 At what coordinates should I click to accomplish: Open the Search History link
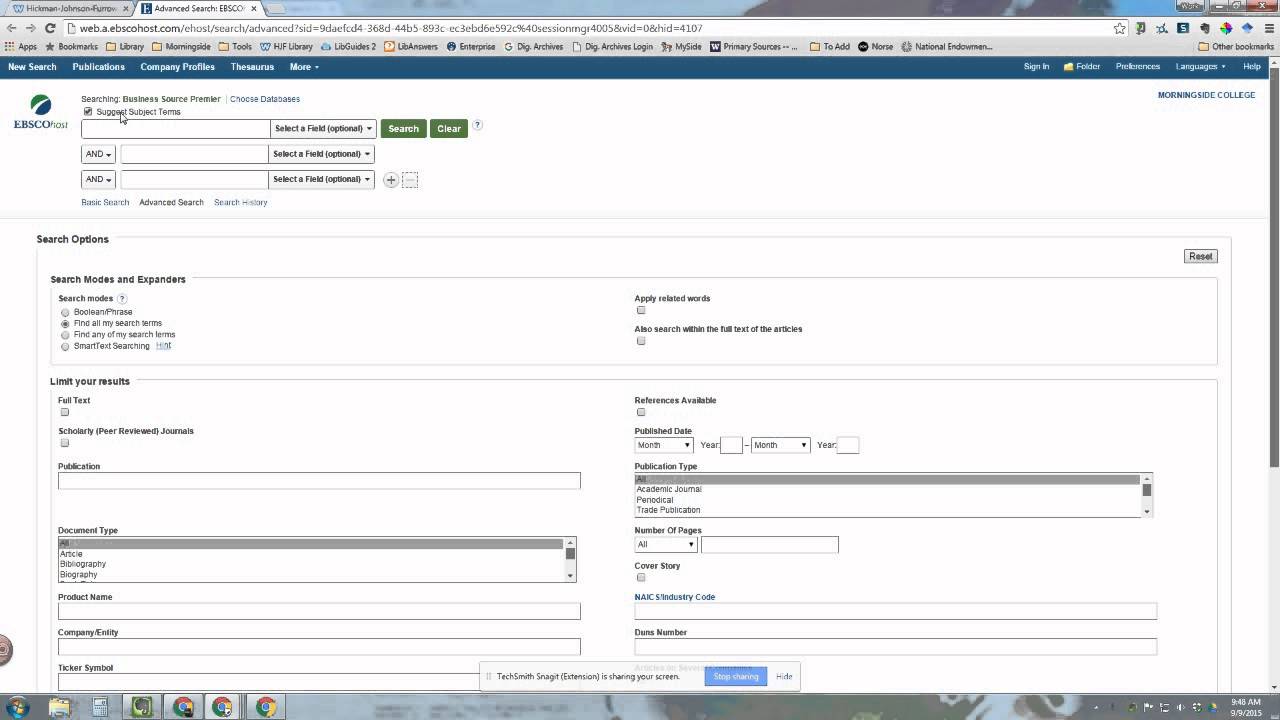tap(240, 202)
